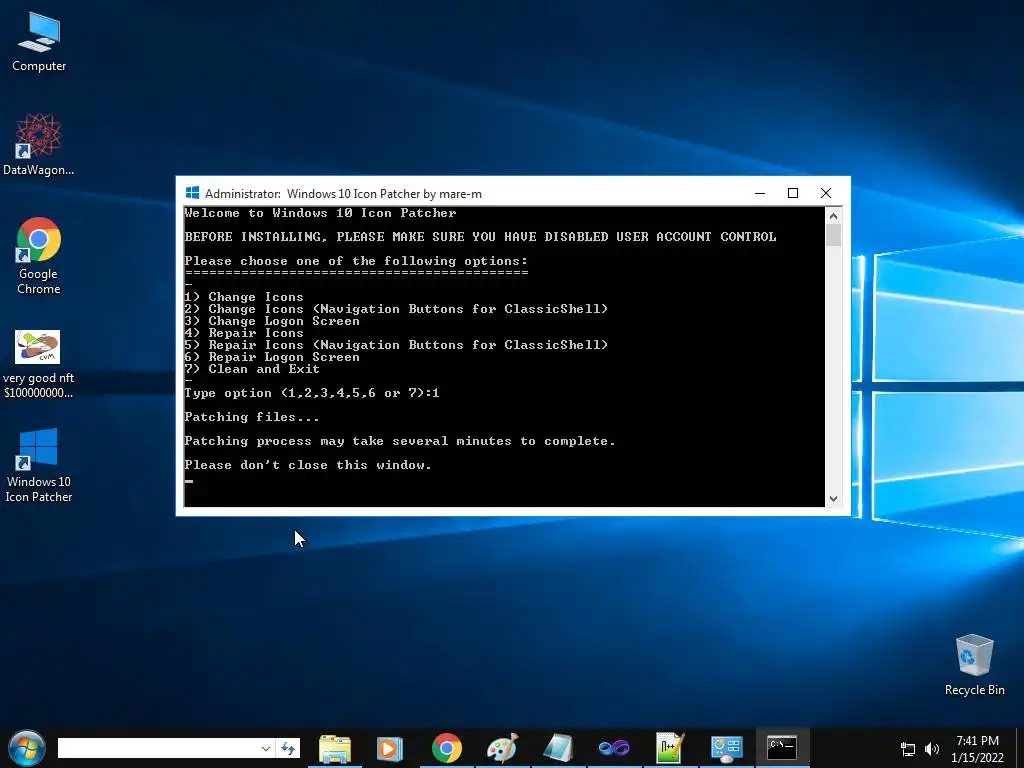Open the Control Panel taskbar icon
The width and height of the screenshot is (1024, 768).
pyautogui.click(x=726, y=748)
